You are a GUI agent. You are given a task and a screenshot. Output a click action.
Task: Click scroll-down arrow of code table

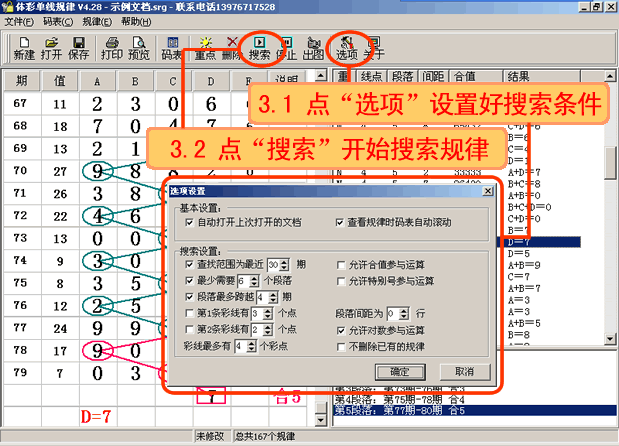click(321, 420)
